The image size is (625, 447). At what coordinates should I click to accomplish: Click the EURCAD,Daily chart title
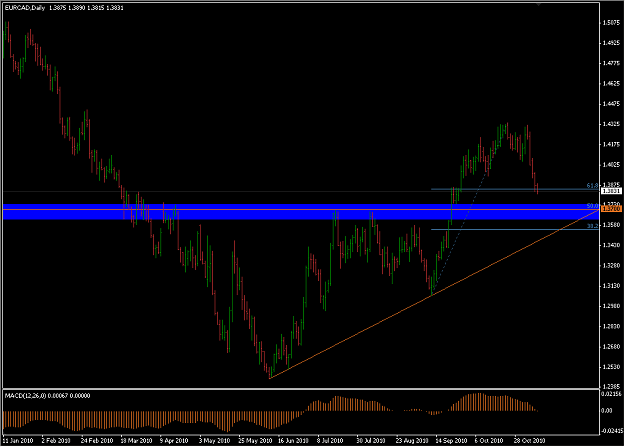[24, 8]
